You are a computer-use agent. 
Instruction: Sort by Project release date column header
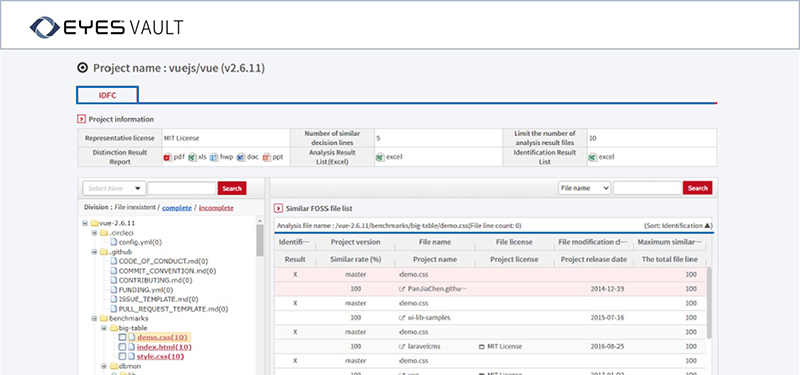coord(593,259)
